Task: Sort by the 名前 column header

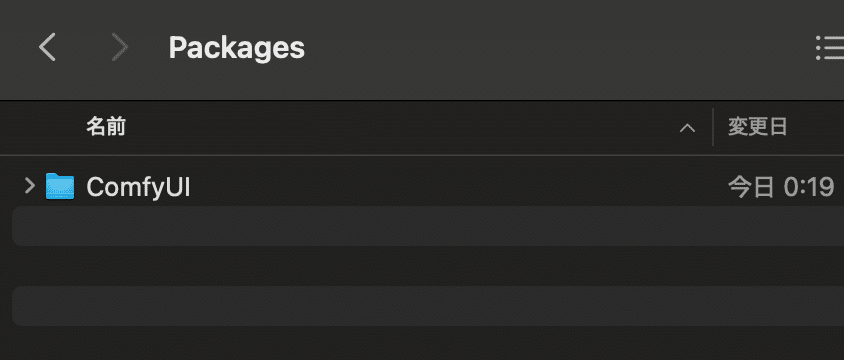Action: 106,127
